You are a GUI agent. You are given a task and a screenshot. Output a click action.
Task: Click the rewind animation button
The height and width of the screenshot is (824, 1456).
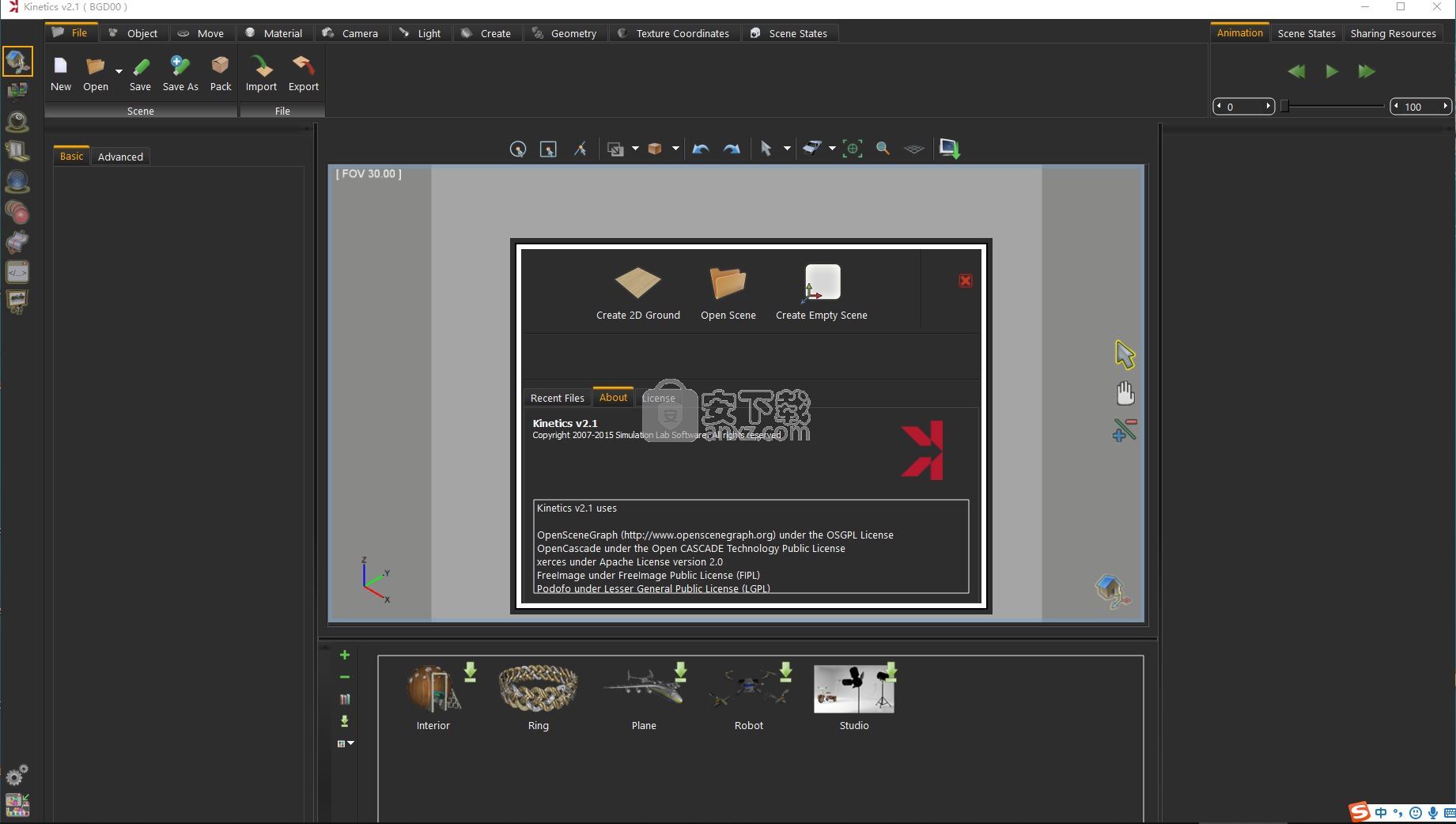point(1296,71)
